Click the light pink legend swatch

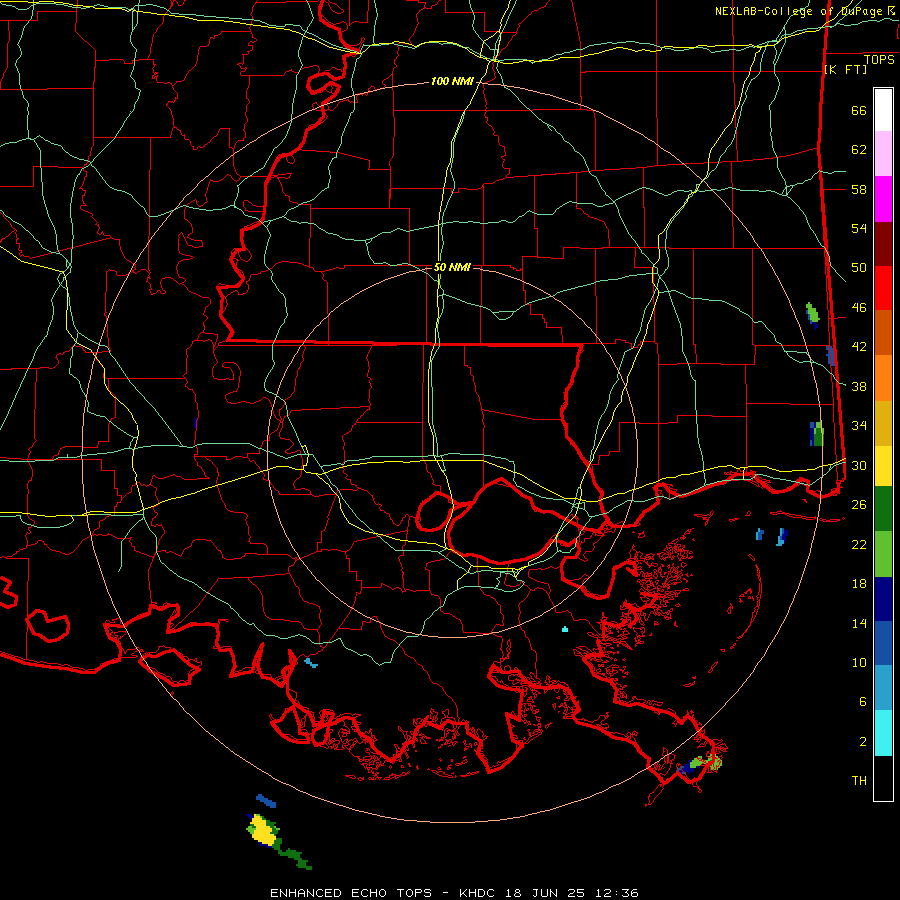tap(883, 154)
